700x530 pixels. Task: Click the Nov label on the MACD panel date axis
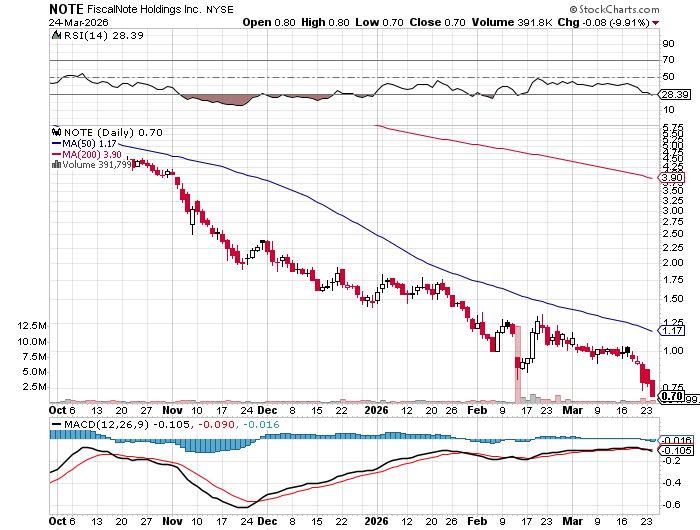tap(172, 521)
